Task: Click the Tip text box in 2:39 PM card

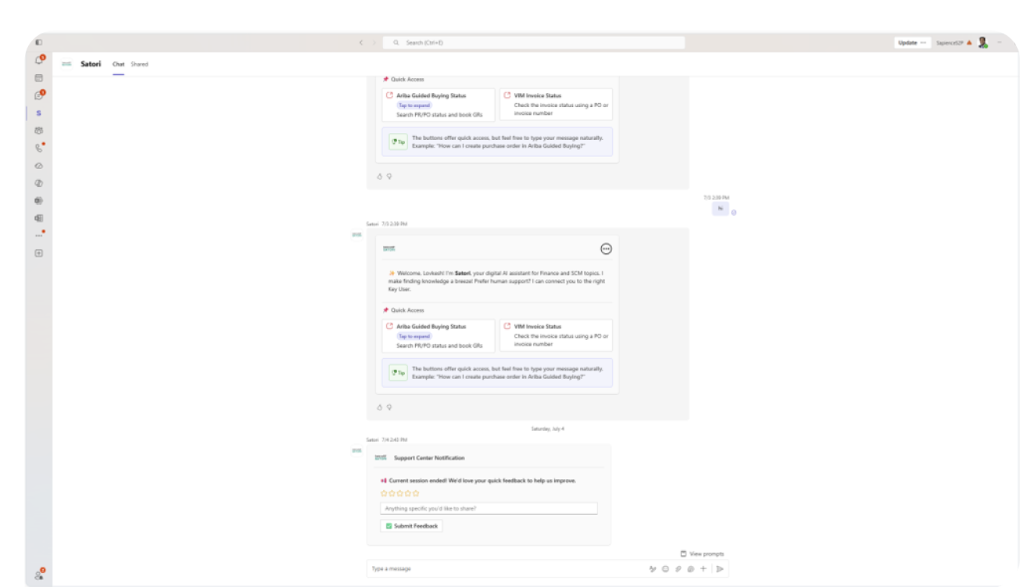Action: pyautogui.click(x=497, y=373)
